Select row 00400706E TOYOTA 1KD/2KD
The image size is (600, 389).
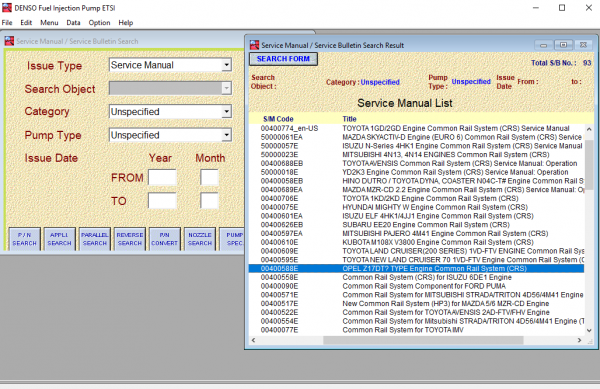point(416,199)
